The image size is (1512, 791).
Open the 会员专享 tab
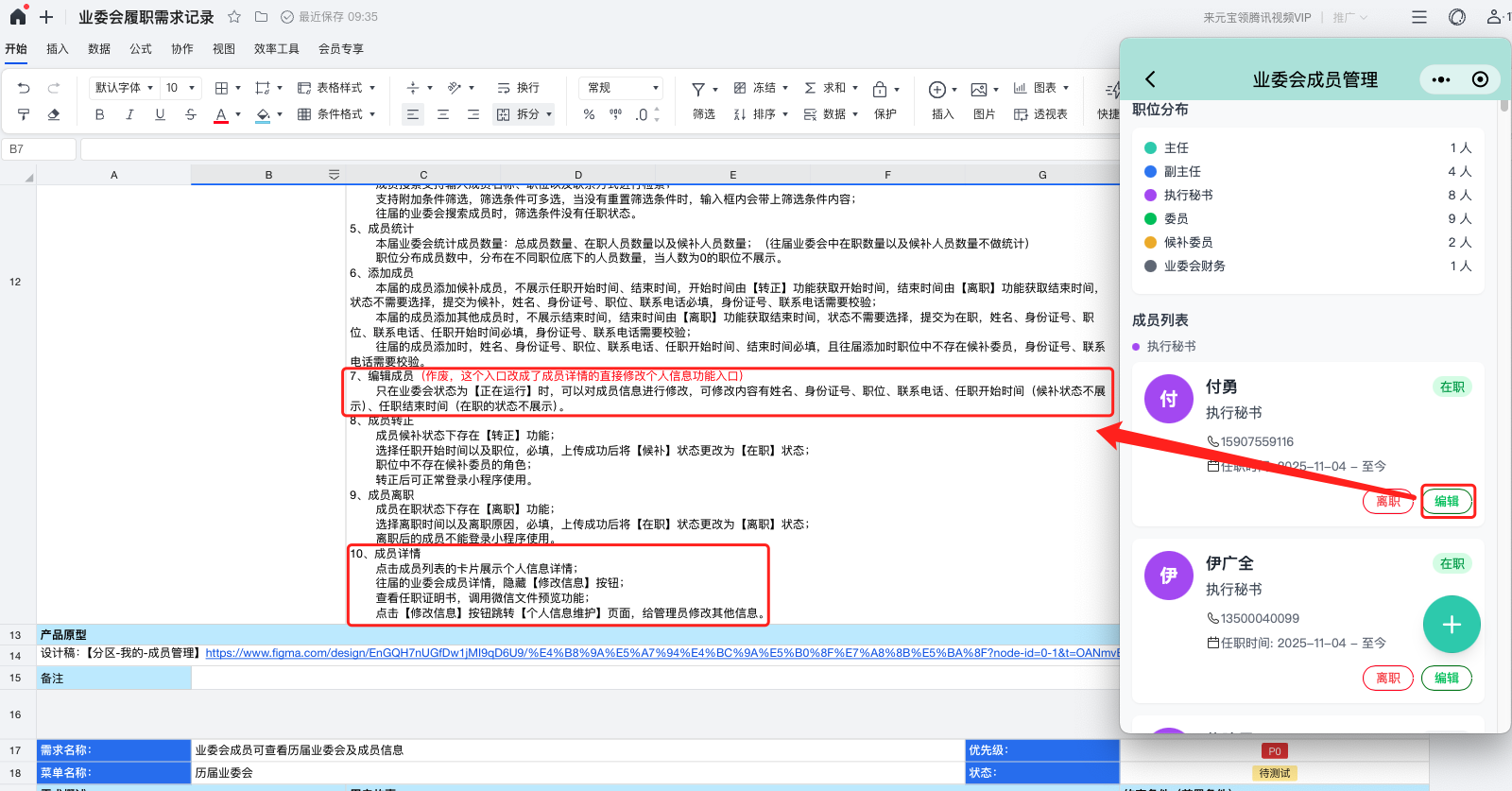point(341,49)
